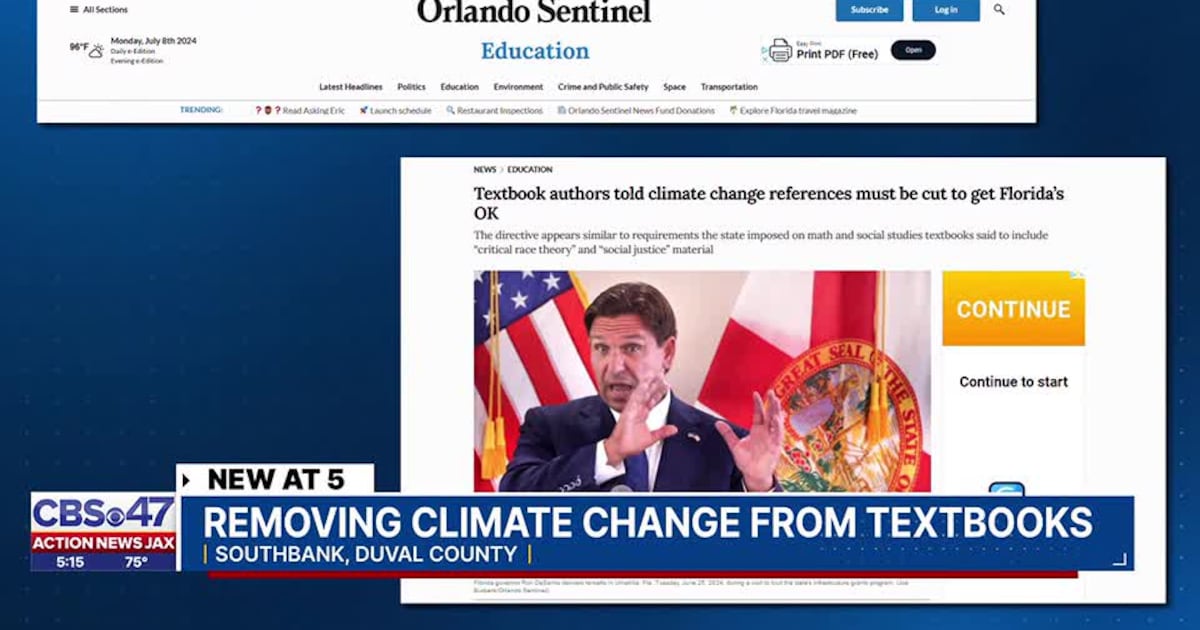Image resolution: width=1200 pixels, height=630 pixels.
Task: Open the Education section tab
Action: 459,86
